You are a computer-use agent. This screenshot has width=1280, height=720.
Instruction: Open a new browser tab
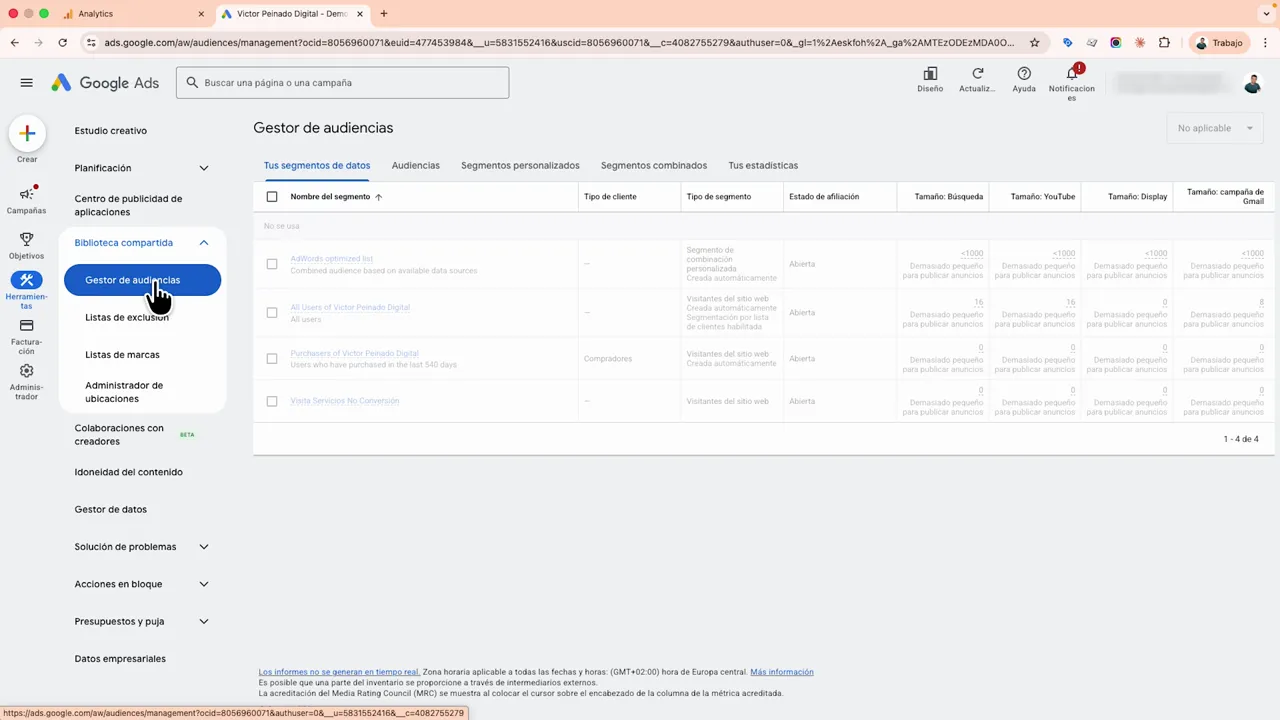coord(384,14)
